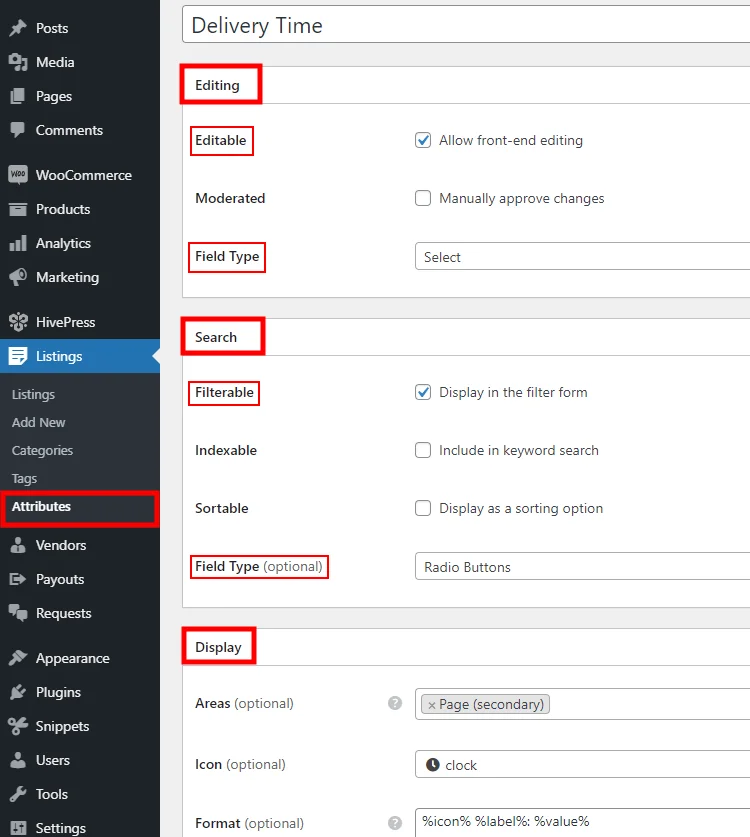Click the clock icon in Icon field
Screen dimensions: 750x837
pos(433,765)
